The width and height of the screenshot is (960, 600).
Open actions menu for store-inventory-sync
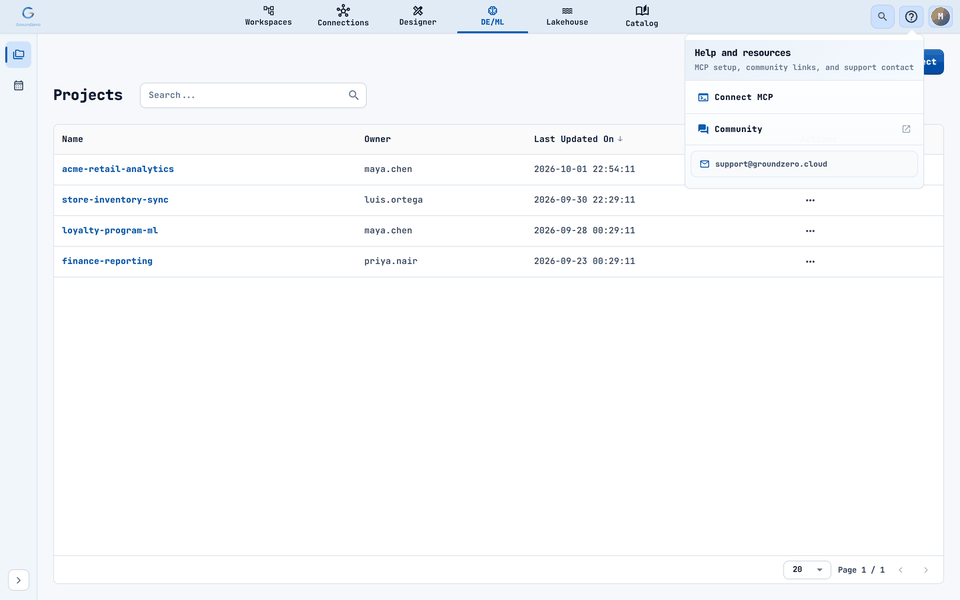(x=810, y=200)
